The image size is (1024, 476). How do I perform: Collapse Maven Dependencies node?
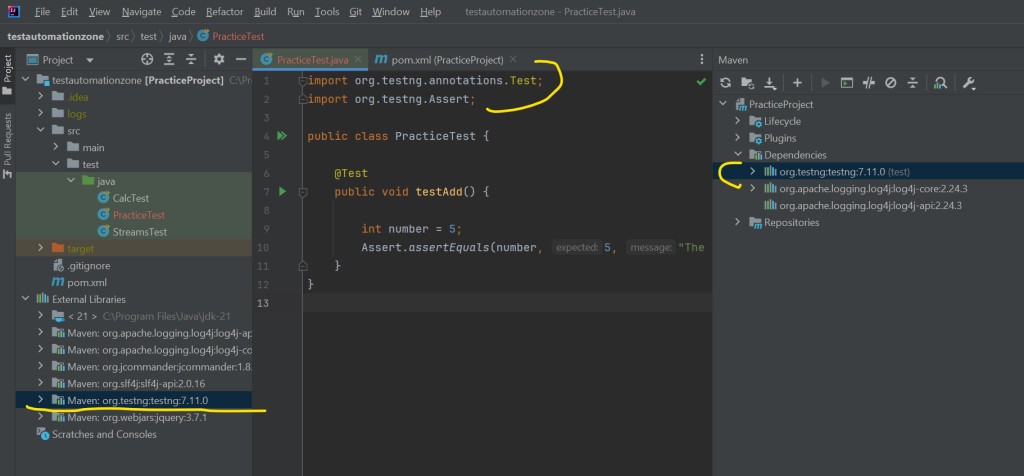click(x=737, y=155)
